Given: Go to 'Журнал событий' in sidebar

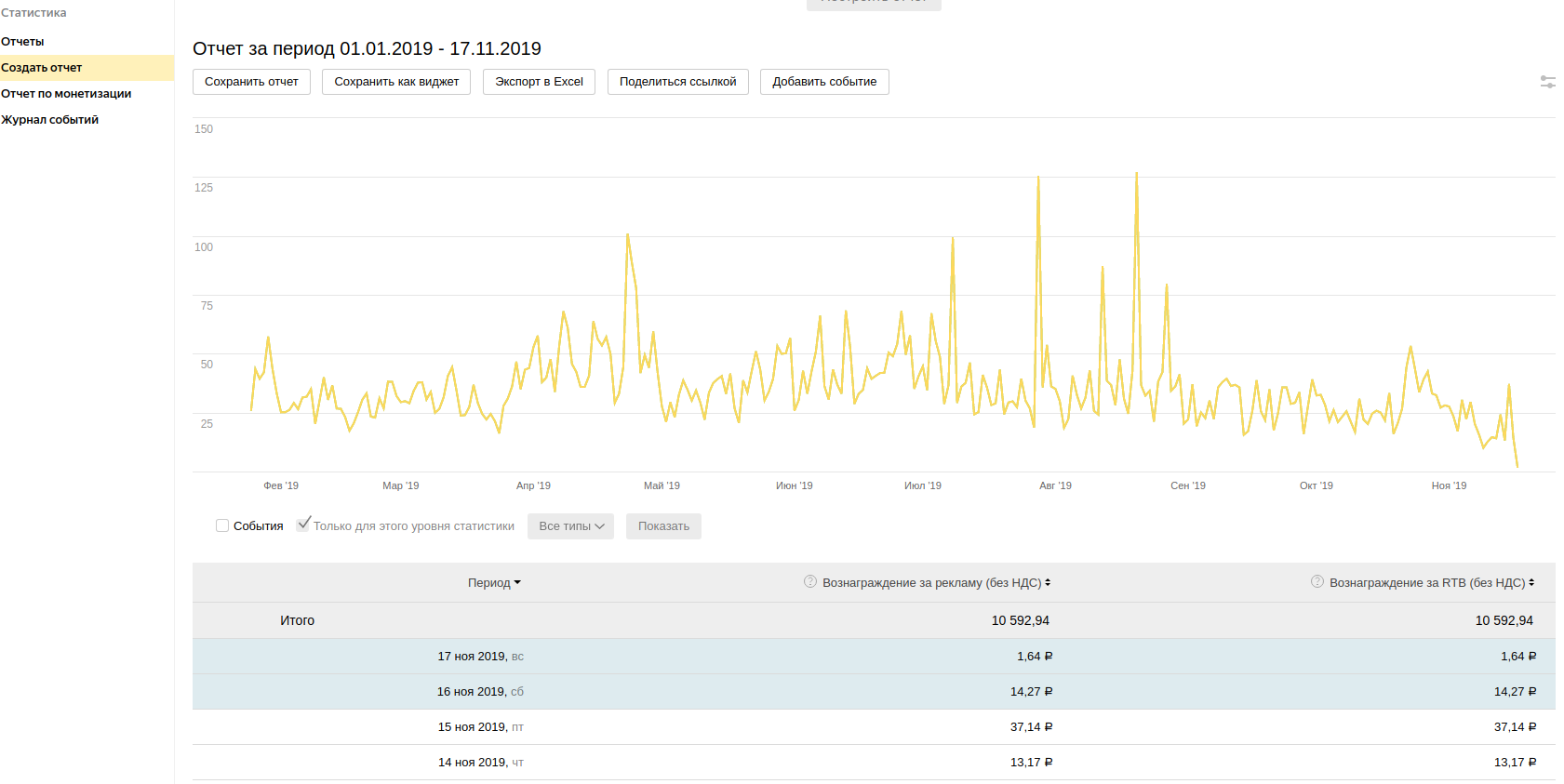Looking at the screenshot, I should (50, 120).
